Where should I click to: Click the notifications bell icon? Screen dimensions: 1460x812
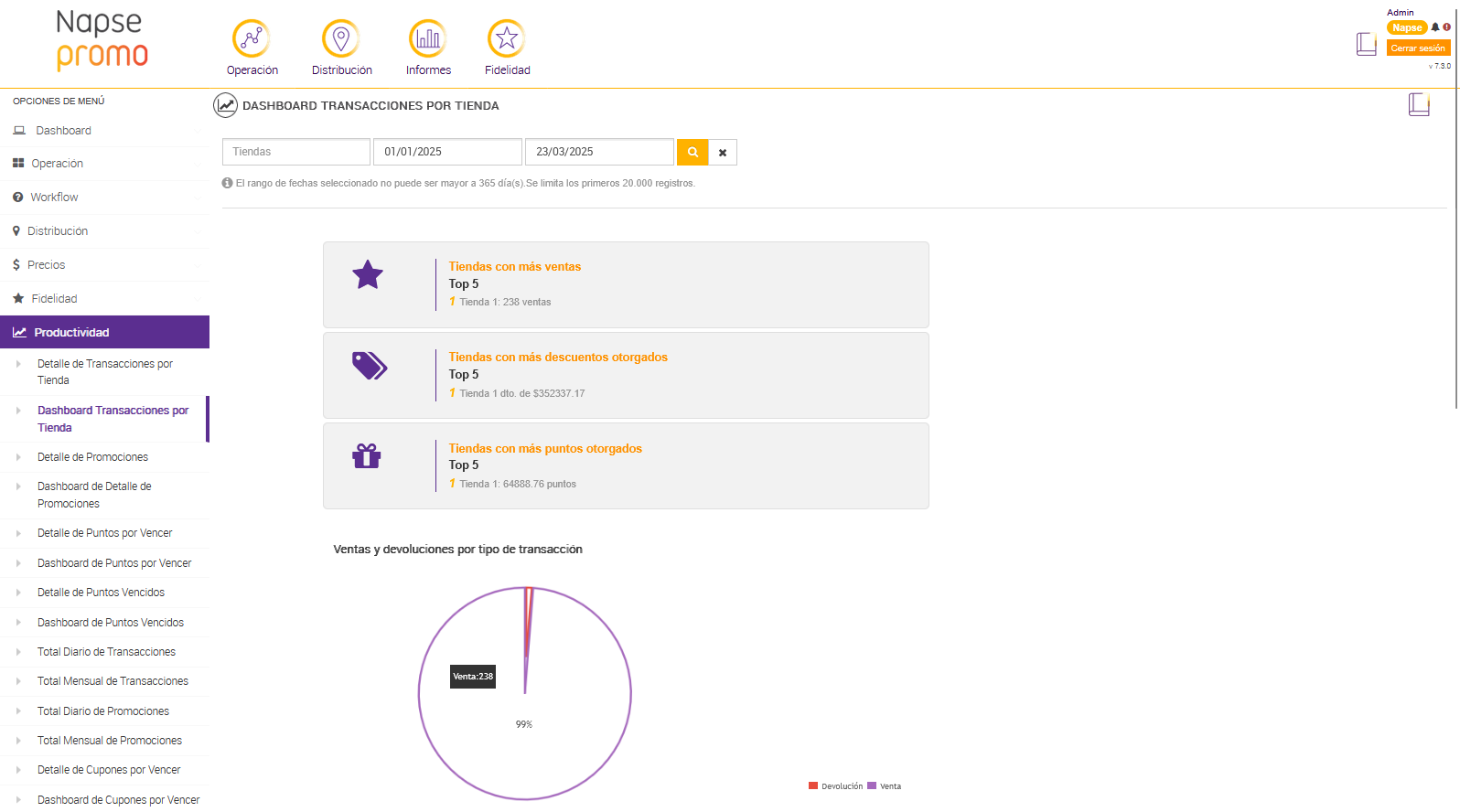(x=1435, y=27)
